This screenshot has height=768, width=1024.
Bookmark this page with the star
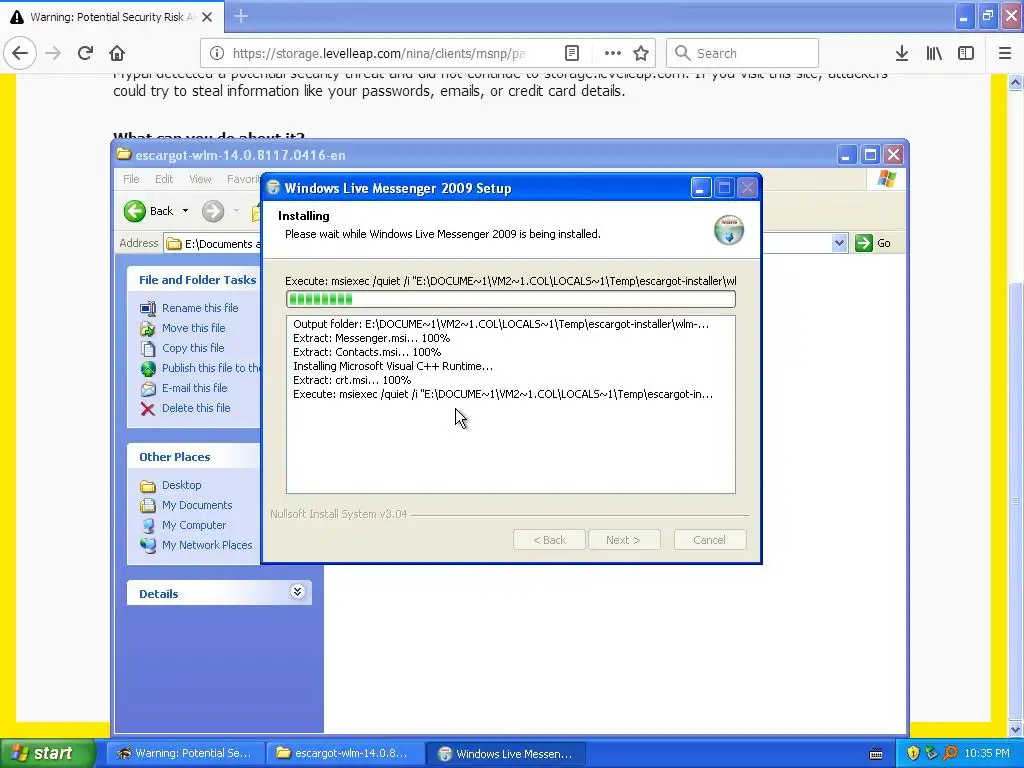pyautogui.click(x=641, y=53)
